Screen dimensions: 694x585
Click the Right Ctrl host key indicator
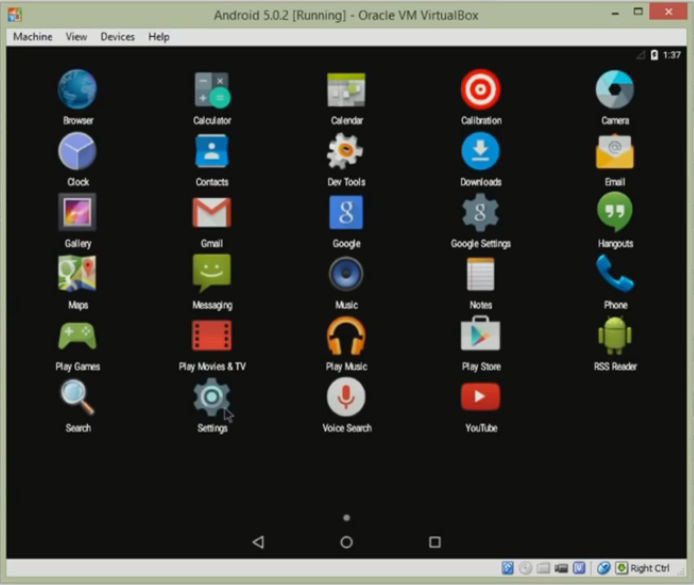[x=650, y=568]
